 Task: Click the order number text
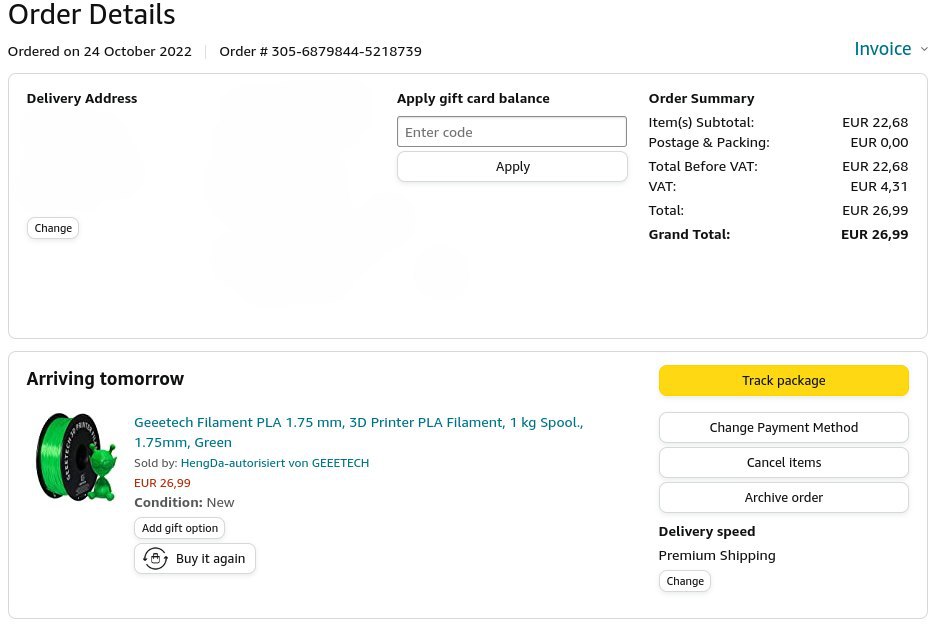click(320, 51)
